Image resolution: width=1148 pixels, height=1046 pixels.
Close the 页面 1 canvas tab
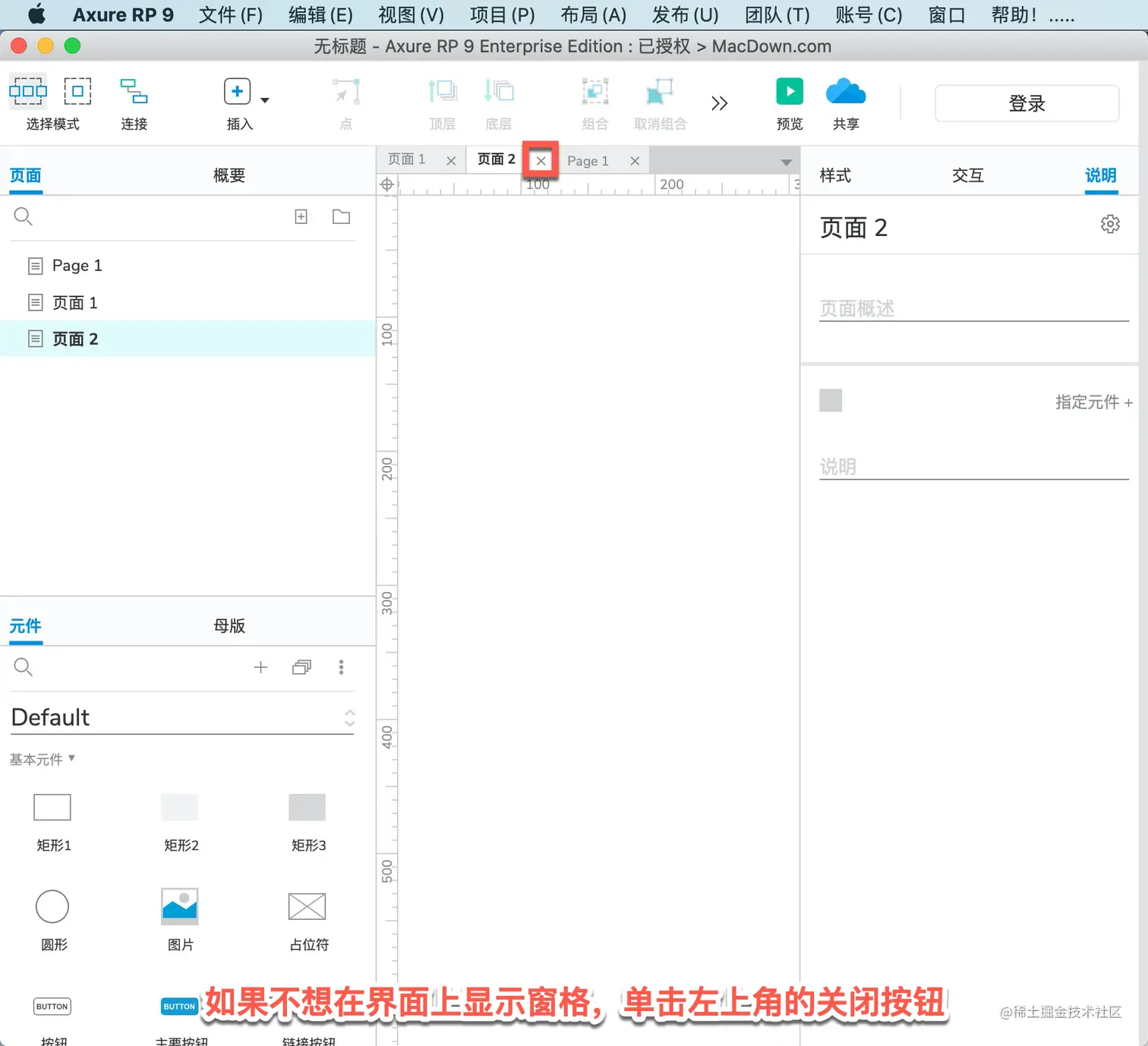(451, 161)
